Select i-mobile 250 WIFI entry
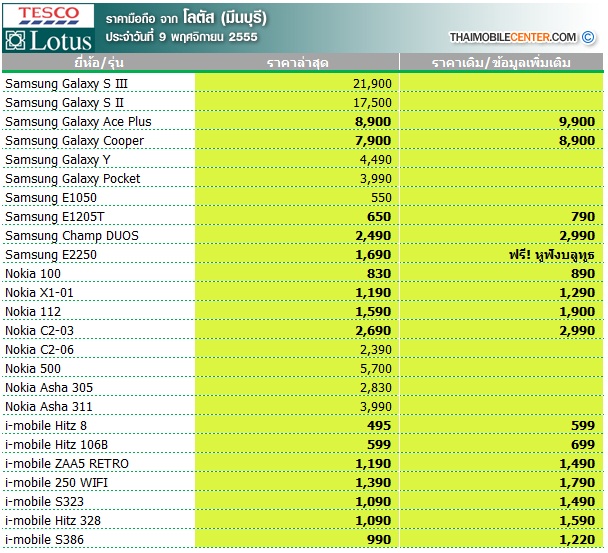Image resolution: width=608 pixels, height=553 pixels. 56,483
